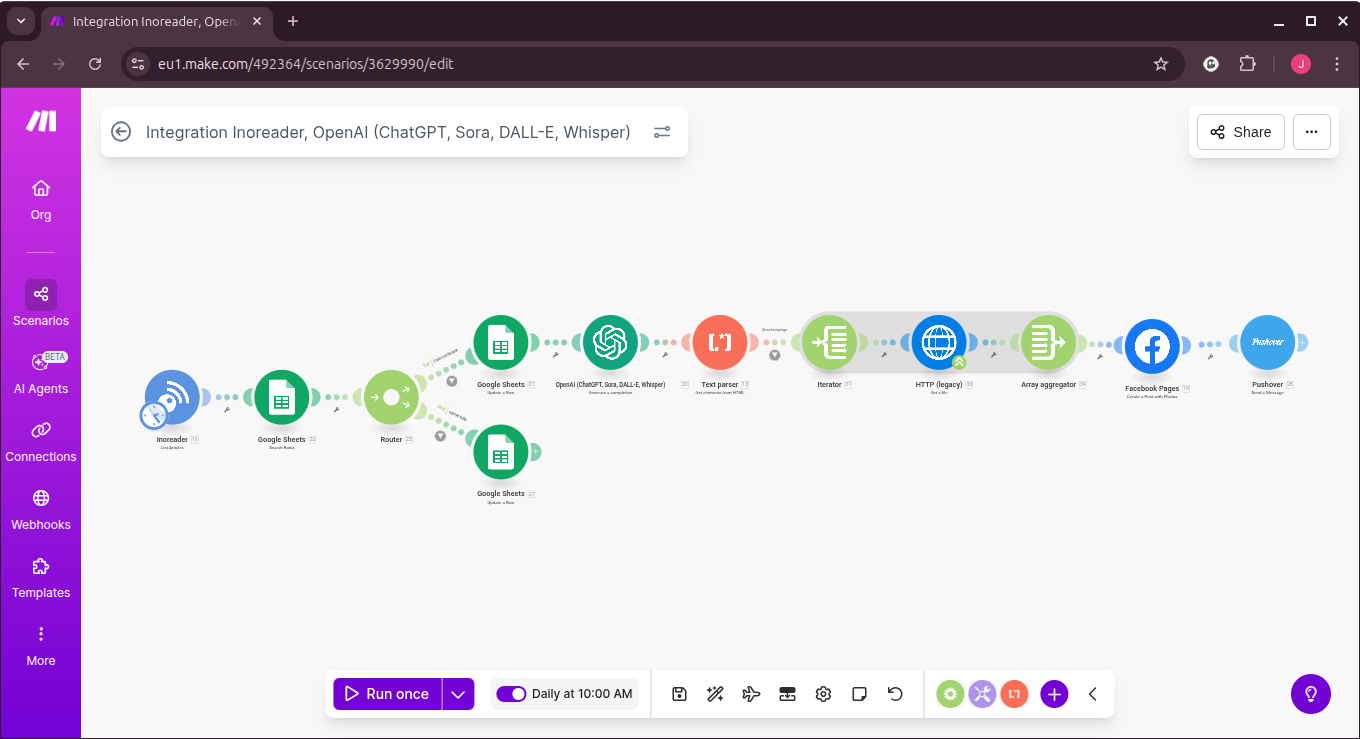Open the Pushover module

(1267, 341)
